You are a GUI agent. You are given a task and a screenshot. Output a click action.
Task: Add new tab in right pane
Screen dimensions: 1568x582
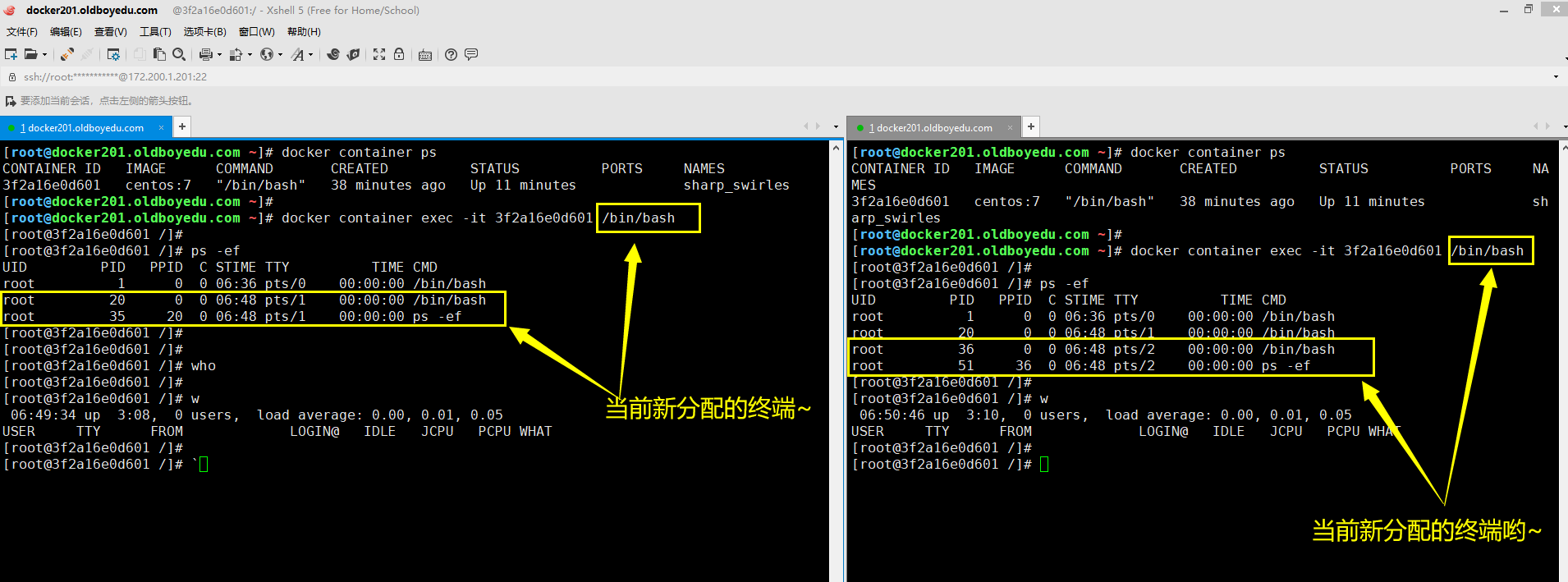(1031, 126)
